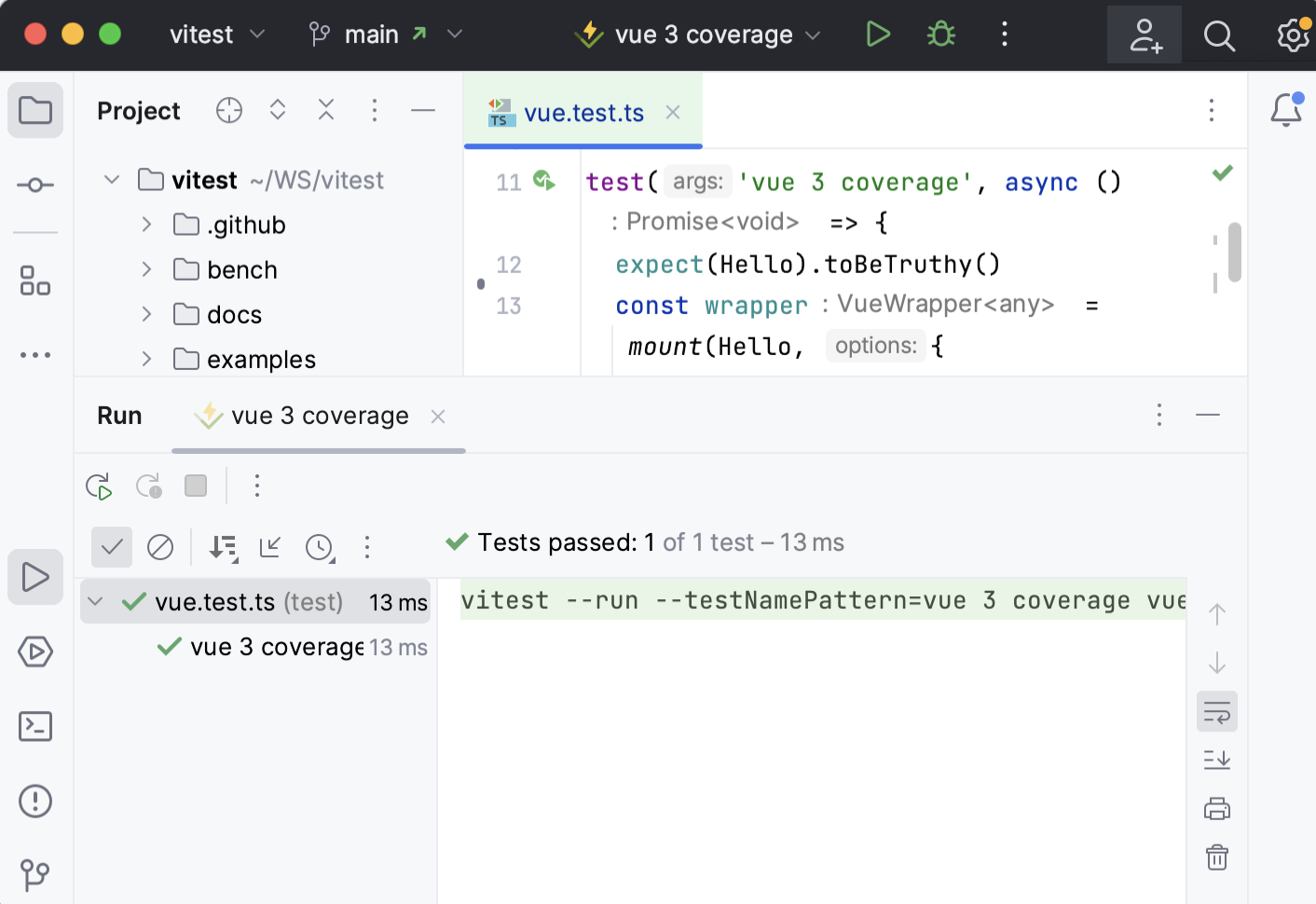Click the vitest command line in console

pos(823,600)
